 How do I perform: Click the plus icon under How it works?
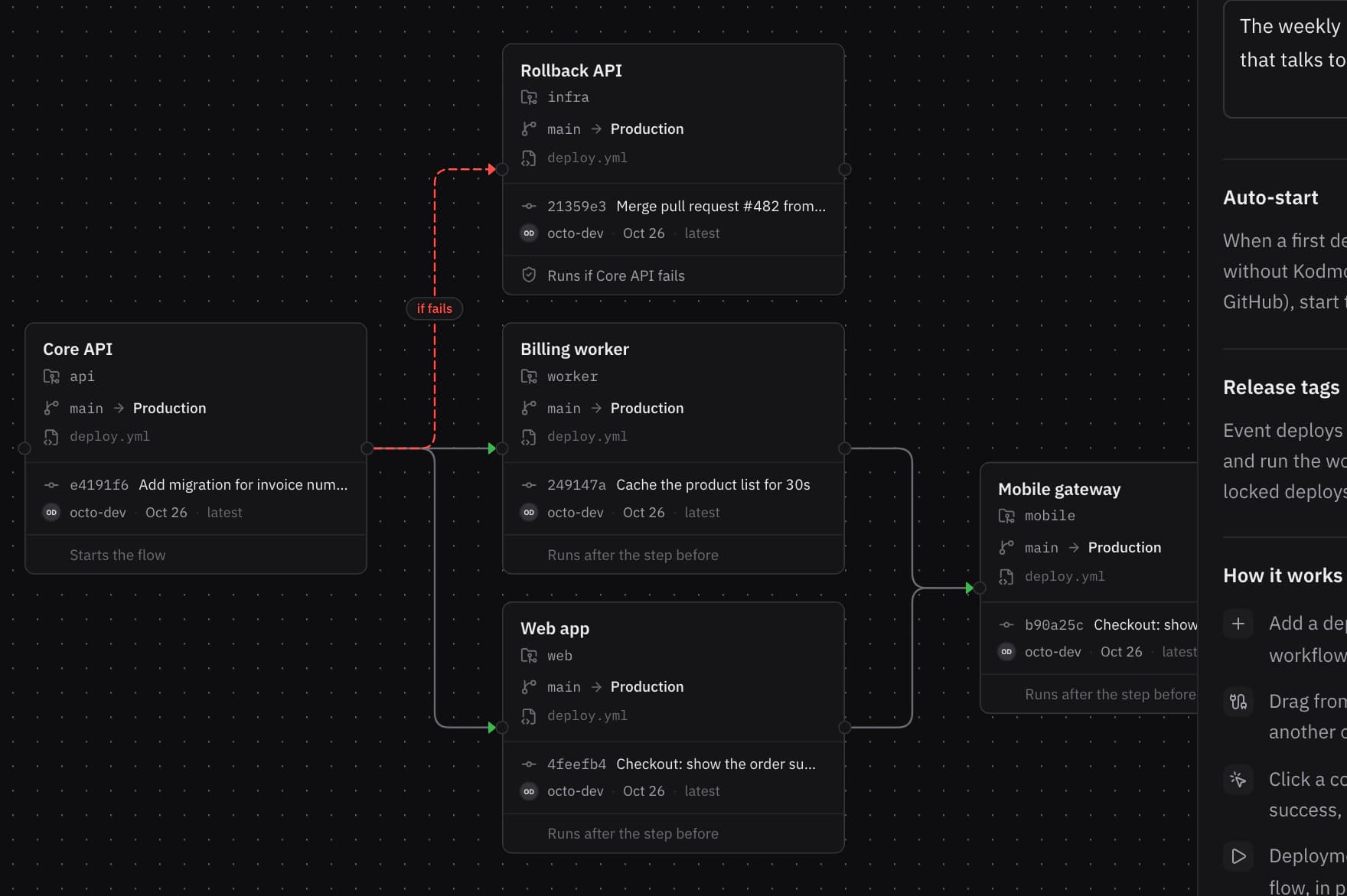(x=1238, y=624)
